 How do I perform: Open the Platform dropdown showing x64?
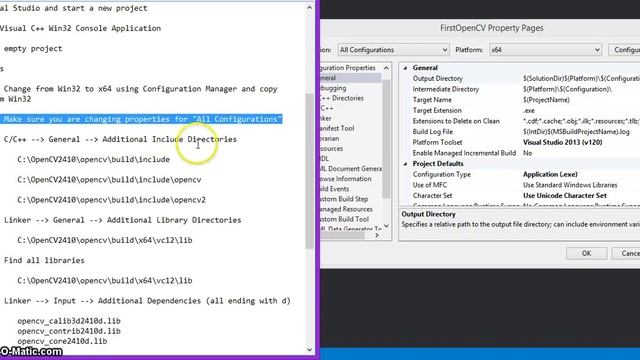click(545, 50)
